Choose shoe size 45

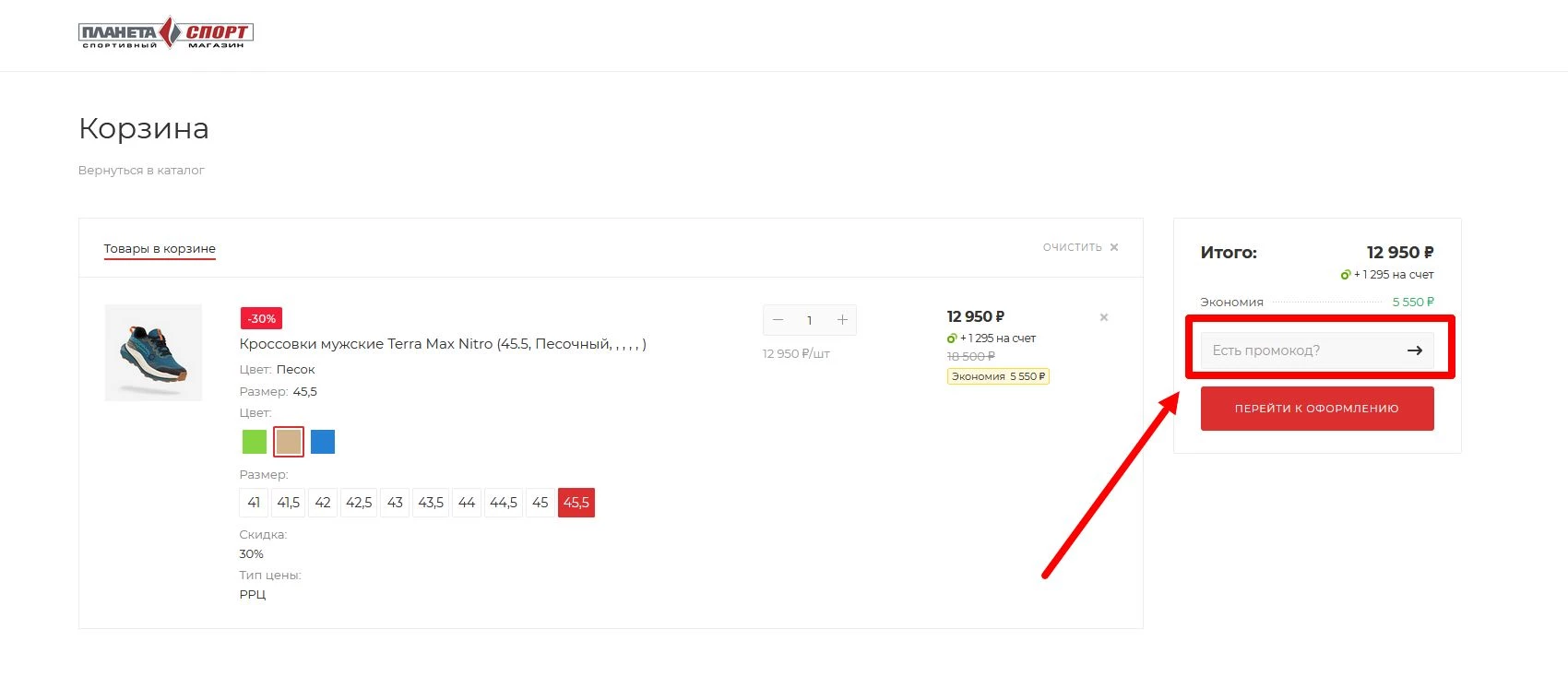[540, 503]
